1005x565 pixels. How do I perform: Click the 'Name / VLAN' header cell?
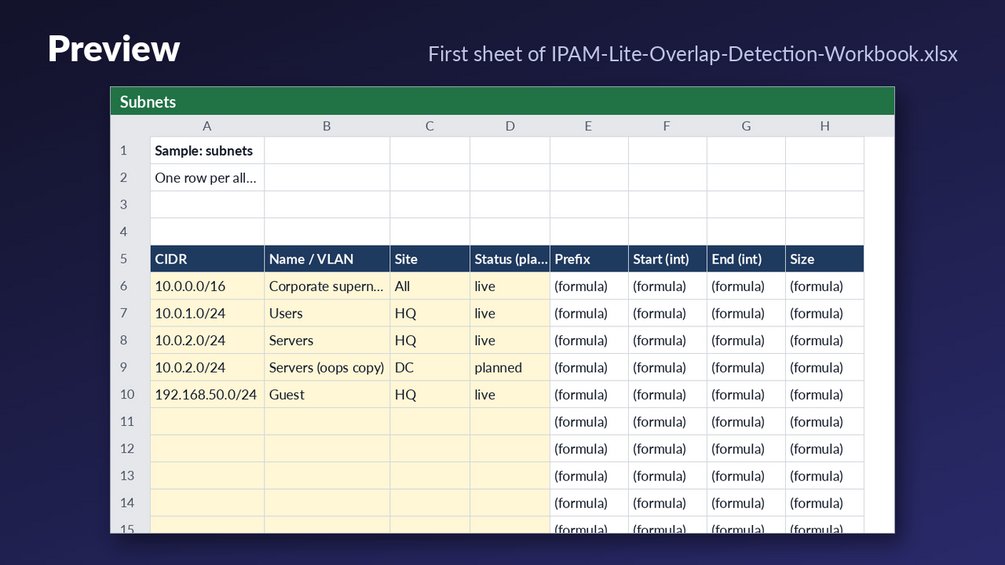327,259
